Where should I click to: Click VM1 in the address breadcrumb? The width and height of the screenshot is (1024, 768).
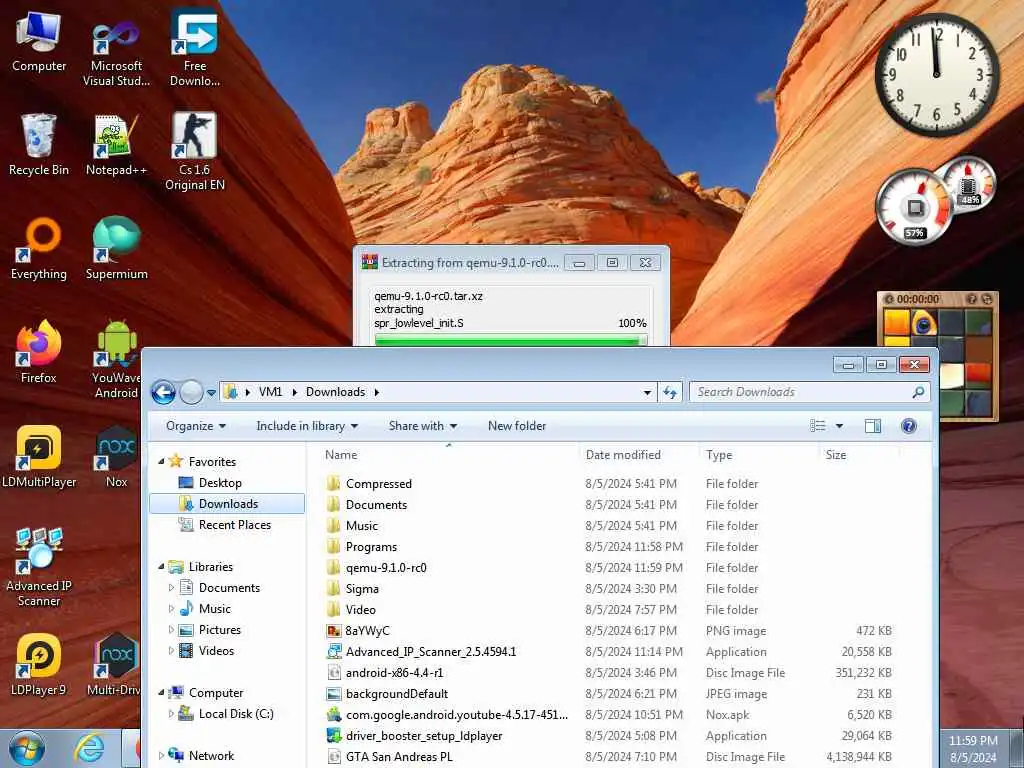tap(270, 392)
